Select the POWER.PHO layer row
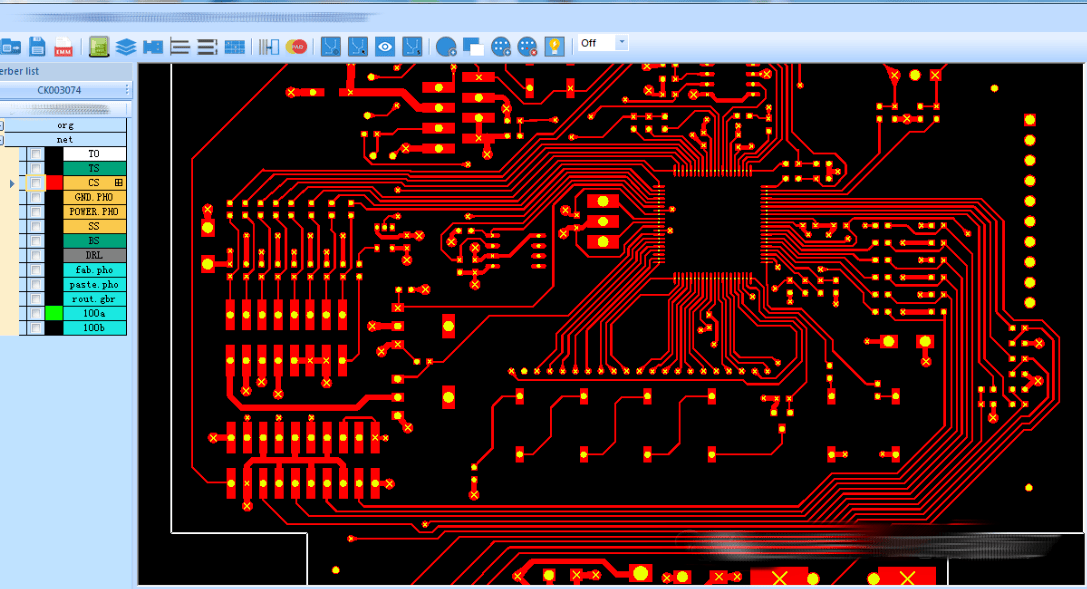Image resolution: width=1087 pixels, height=589 pixels. [x=94, y=212]
